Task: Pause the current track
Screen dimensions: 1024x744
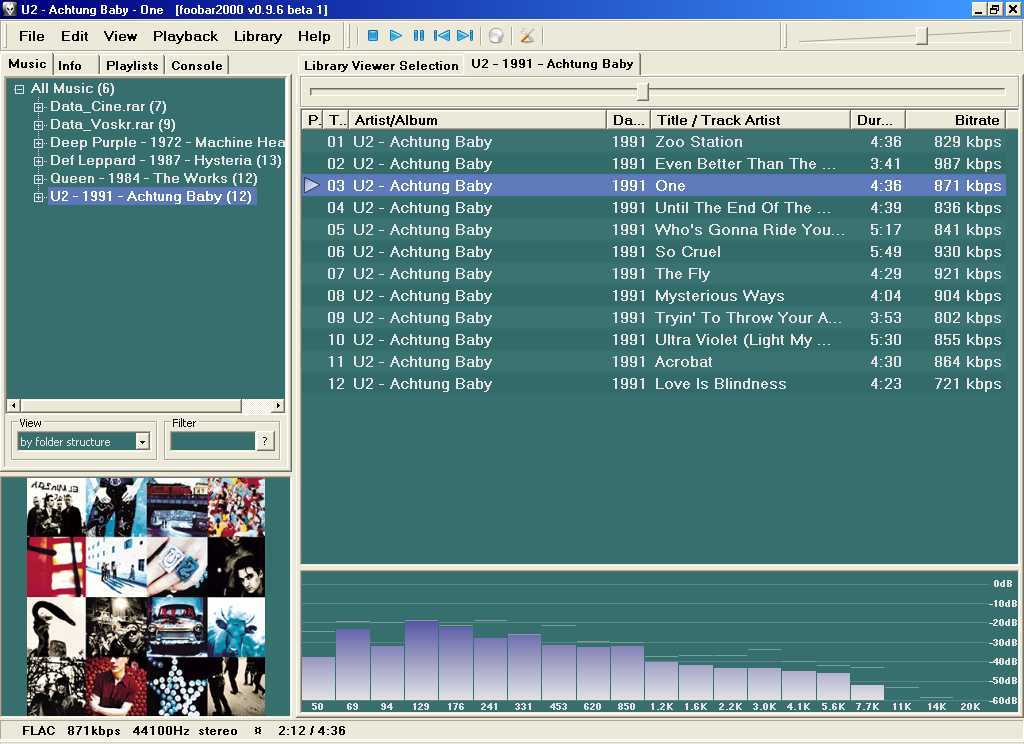Action: pos(418,36)
